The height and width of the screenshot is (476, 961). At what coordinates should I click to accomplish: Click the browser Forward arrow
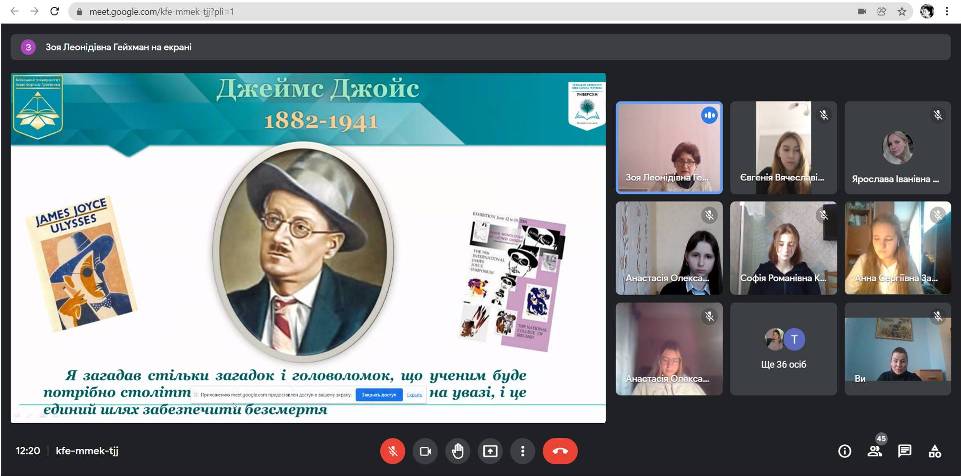click(x=34, y=11)
